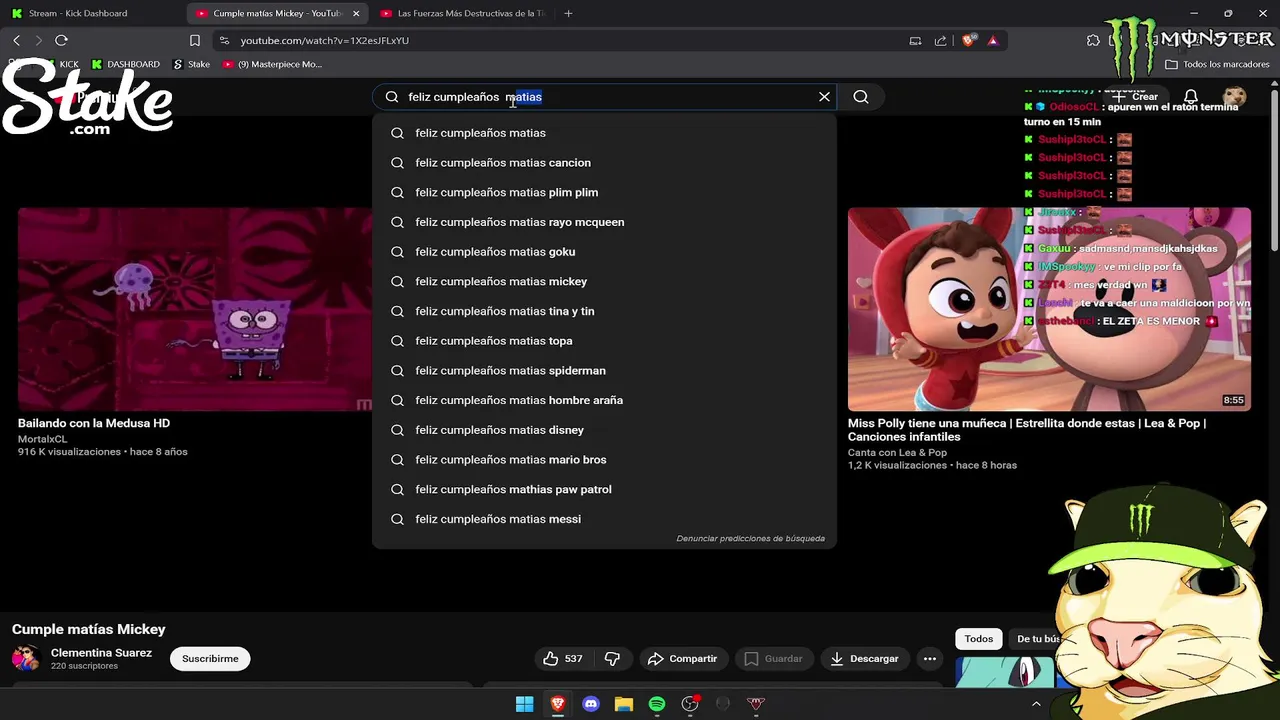Choose suggestion "feliz cumpleaños matias disney"

click(604, 430)
